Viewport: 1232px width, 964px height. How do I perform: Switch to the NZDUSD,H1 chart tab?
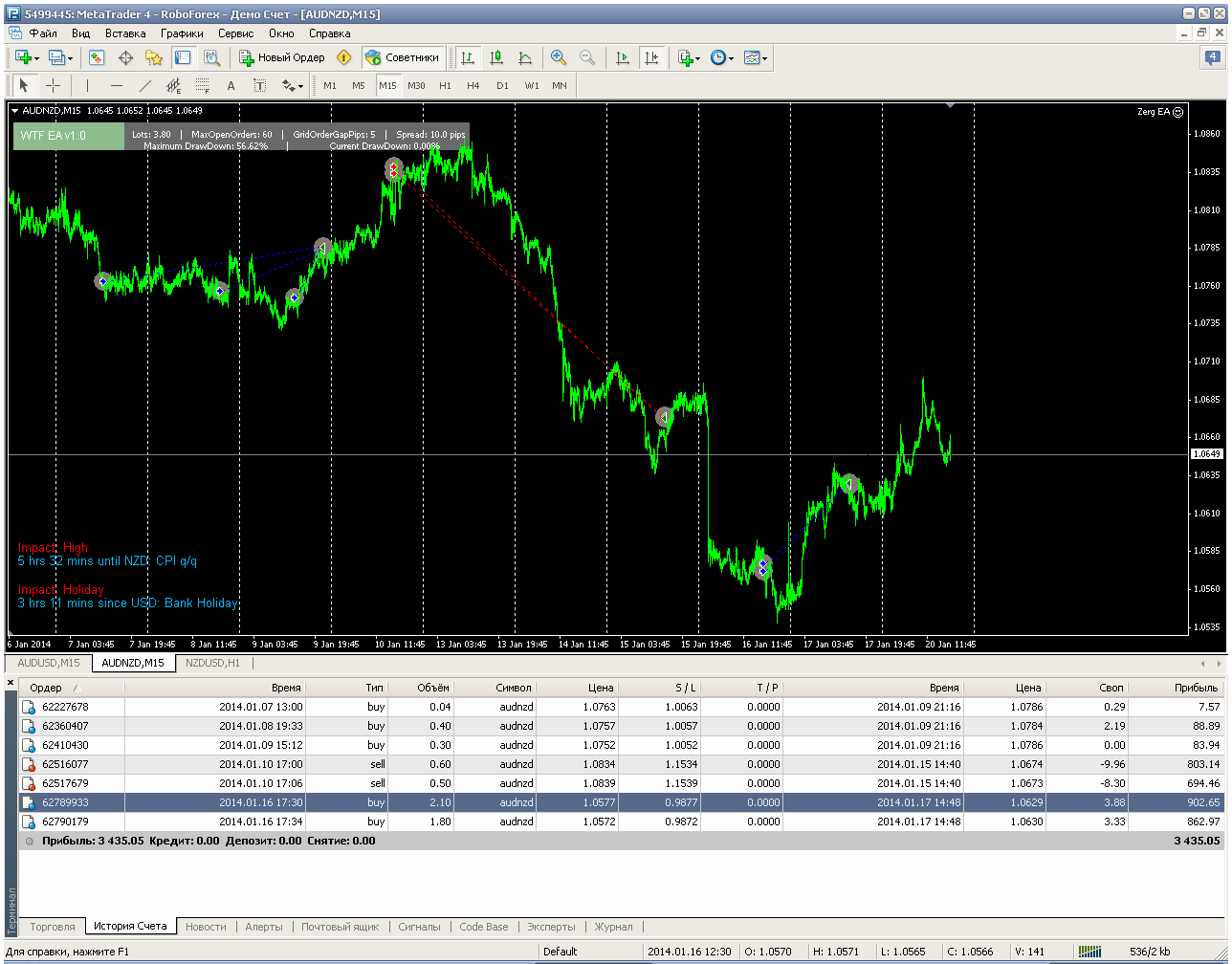pos(212,663)
